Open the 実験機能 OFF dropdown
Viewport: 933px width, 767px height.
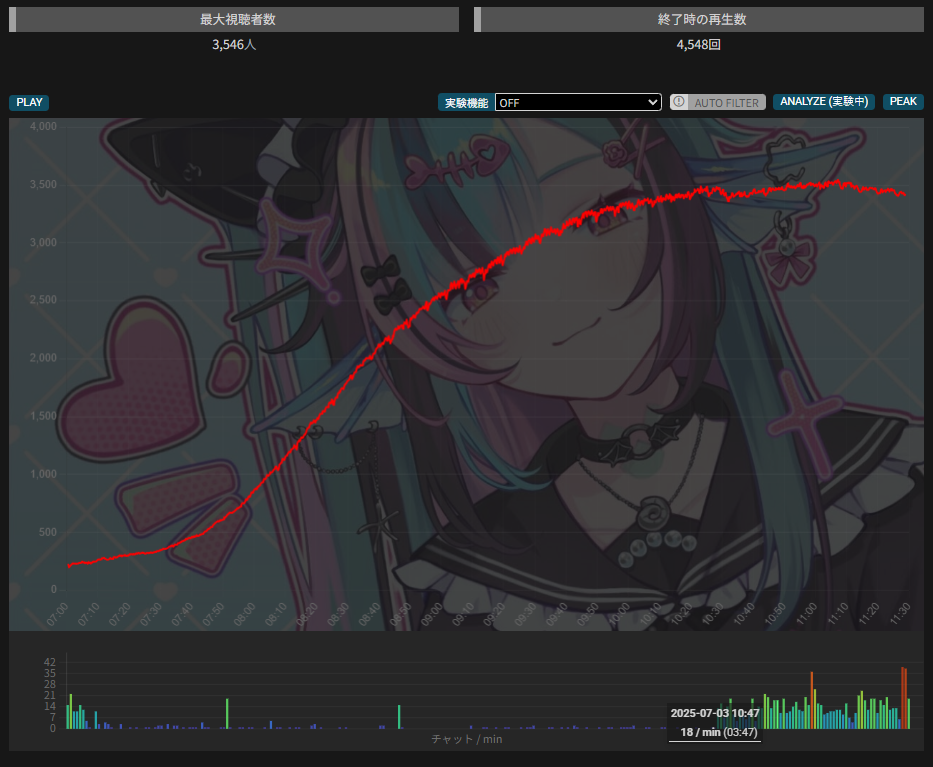[x=578, y=102]
